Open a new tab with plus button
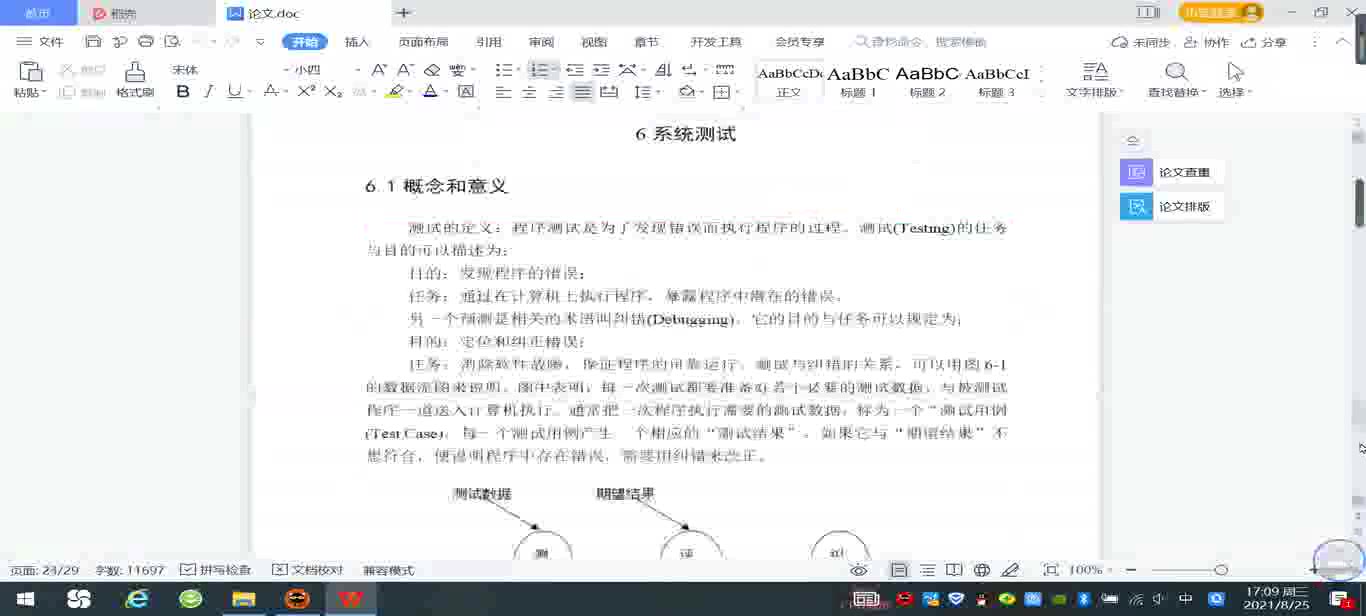The width and height of the screenshot is (1366, 616). point(404,13)
